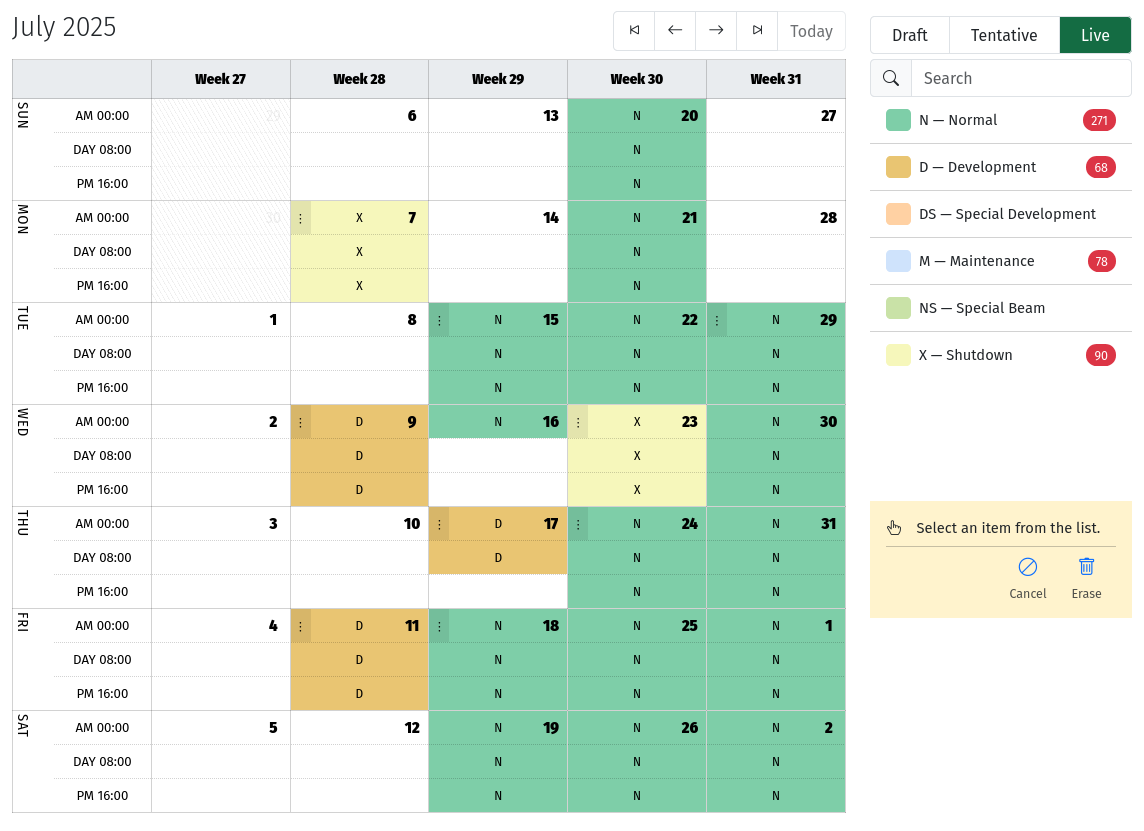Click the Erase trash icon
Image resolution: width=1144 pixels, height=831 pixels.
point(1086,567)
